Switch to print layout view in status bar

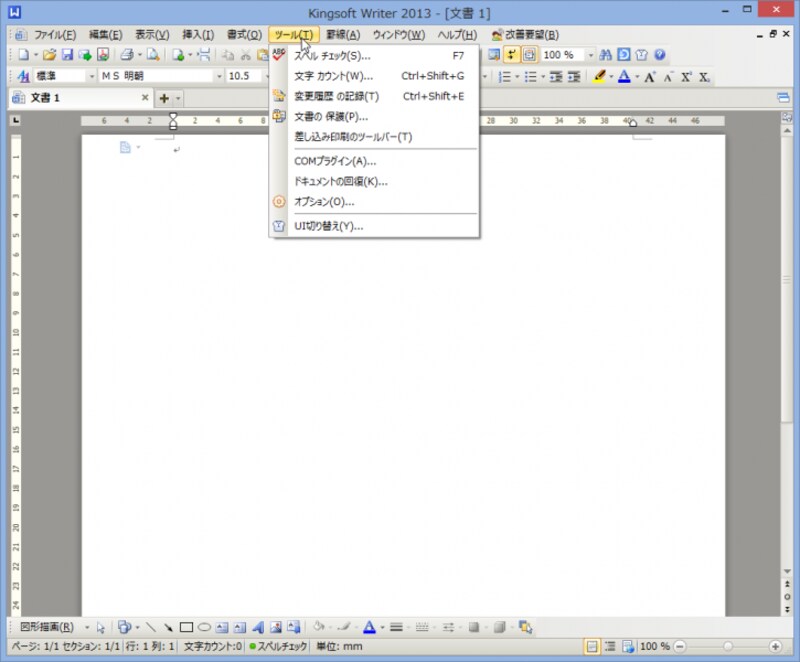(x=593, y=647)
